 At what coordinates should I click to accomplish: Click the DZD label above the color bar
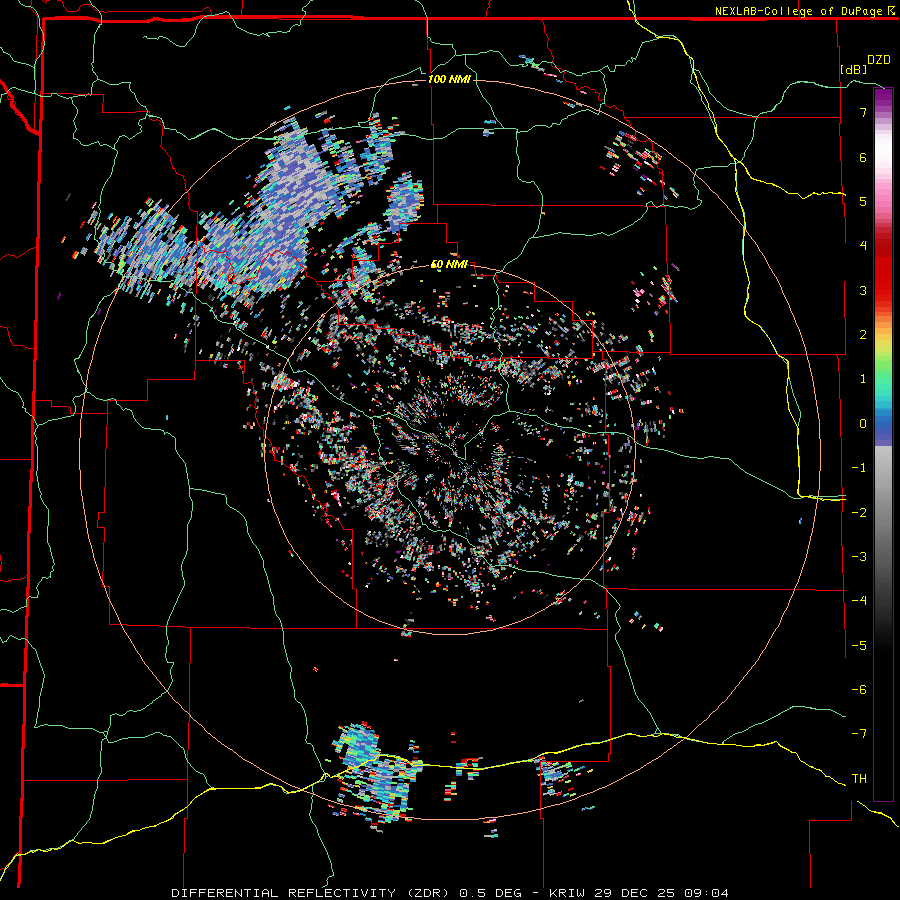pos(879,60)
